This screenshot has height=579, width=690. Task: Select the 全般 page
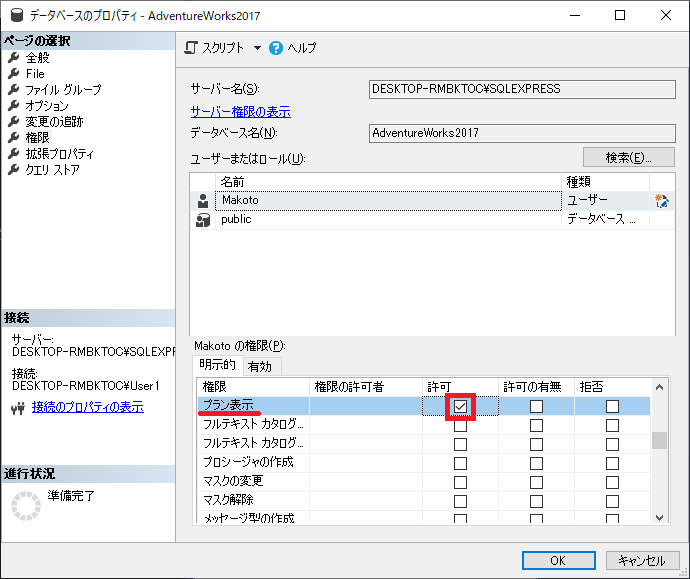[x=37, y=57]
